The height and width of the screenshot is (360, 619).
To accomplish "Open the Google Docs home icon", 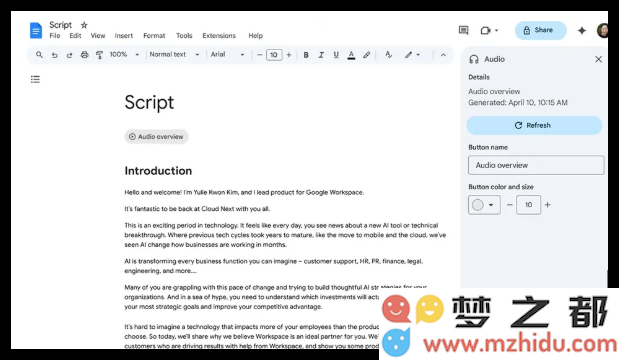I will click(x=36, y=30).
